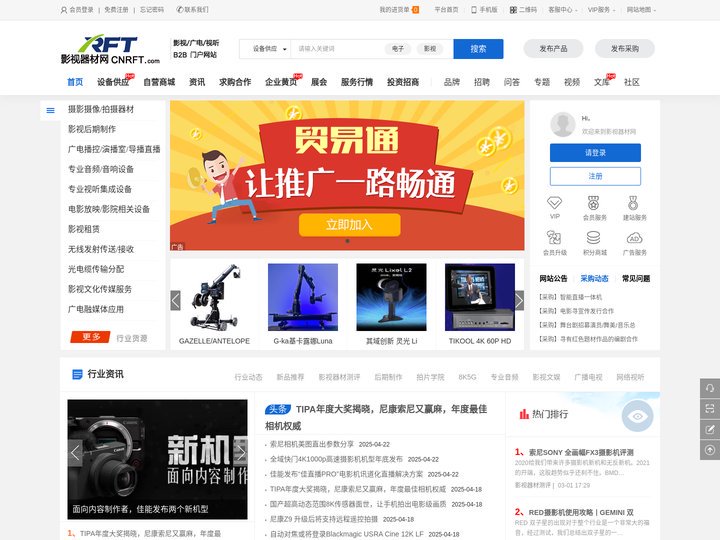The image size is (720, 540).
Task: Click the back-to-top arrow icon
Action: pyautogui.click(x=710, y=450)
